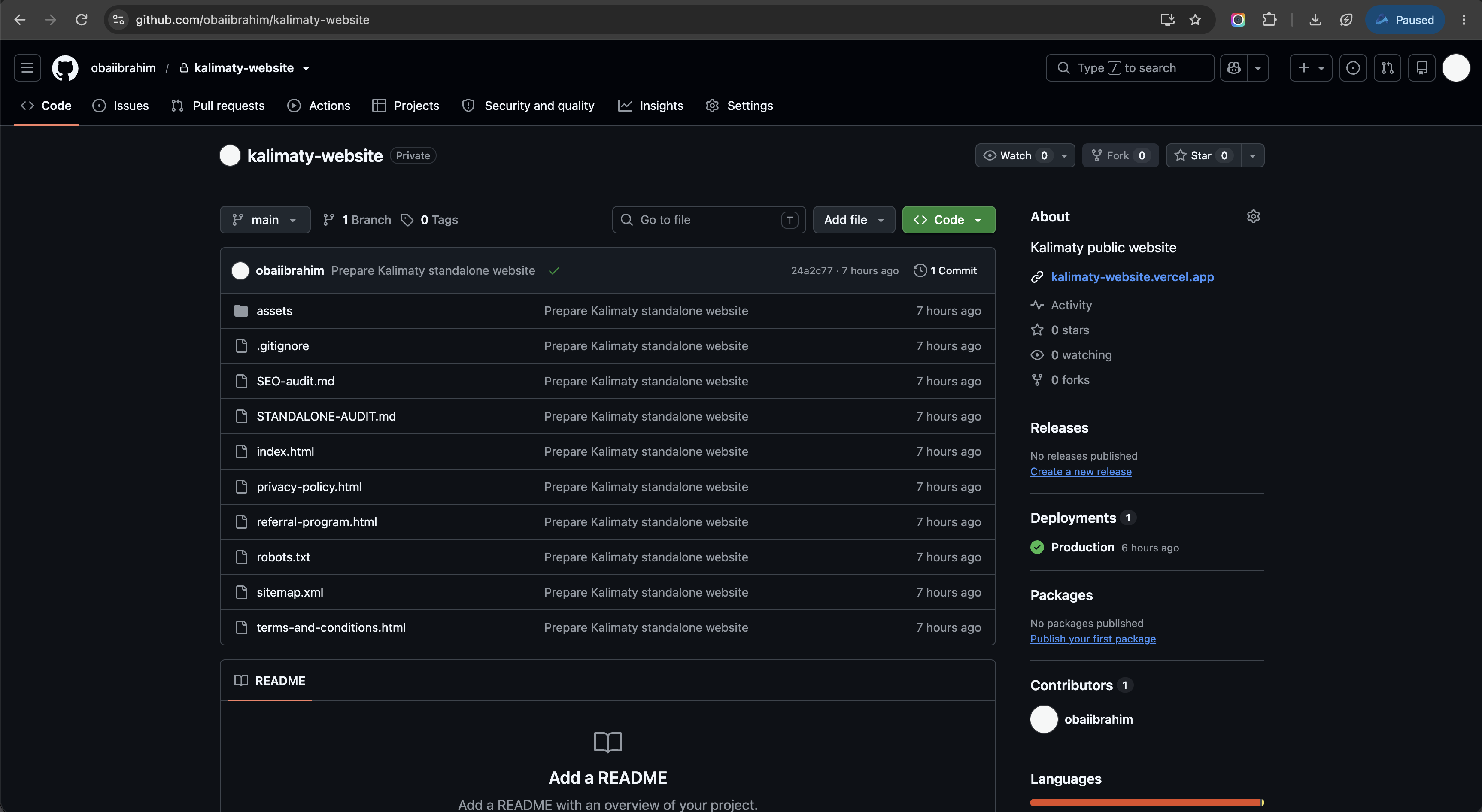Viewport: 1482px width, 812px height.
Task: Open the notifications inbox icon
Action: point(1421,68)
